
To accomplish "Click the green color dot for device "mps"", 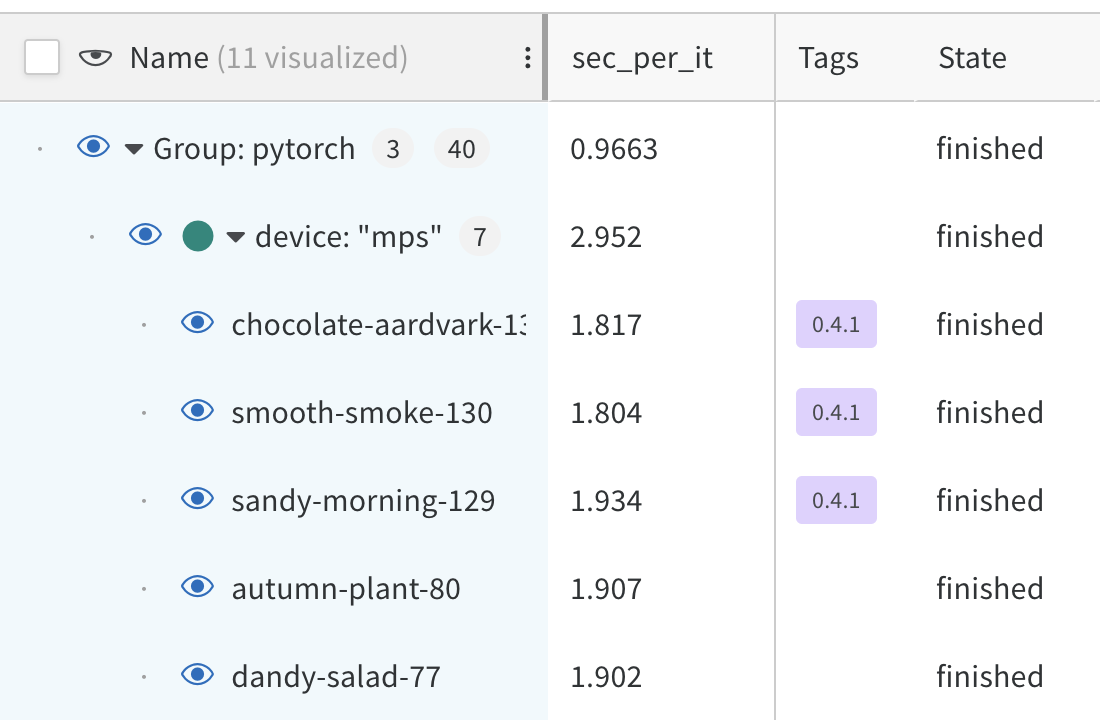I will click(x=199, y=235).
